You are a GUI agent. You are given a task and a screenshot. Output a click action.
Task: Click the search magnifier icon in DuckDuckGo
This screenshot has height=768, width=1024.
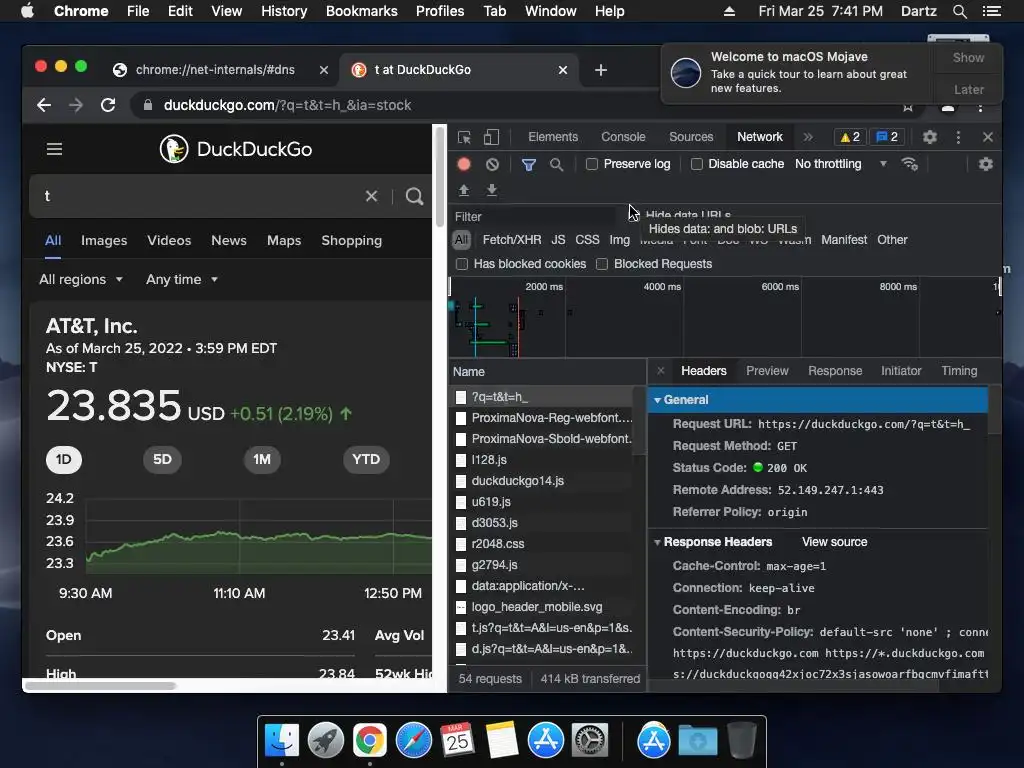(414, 196)
